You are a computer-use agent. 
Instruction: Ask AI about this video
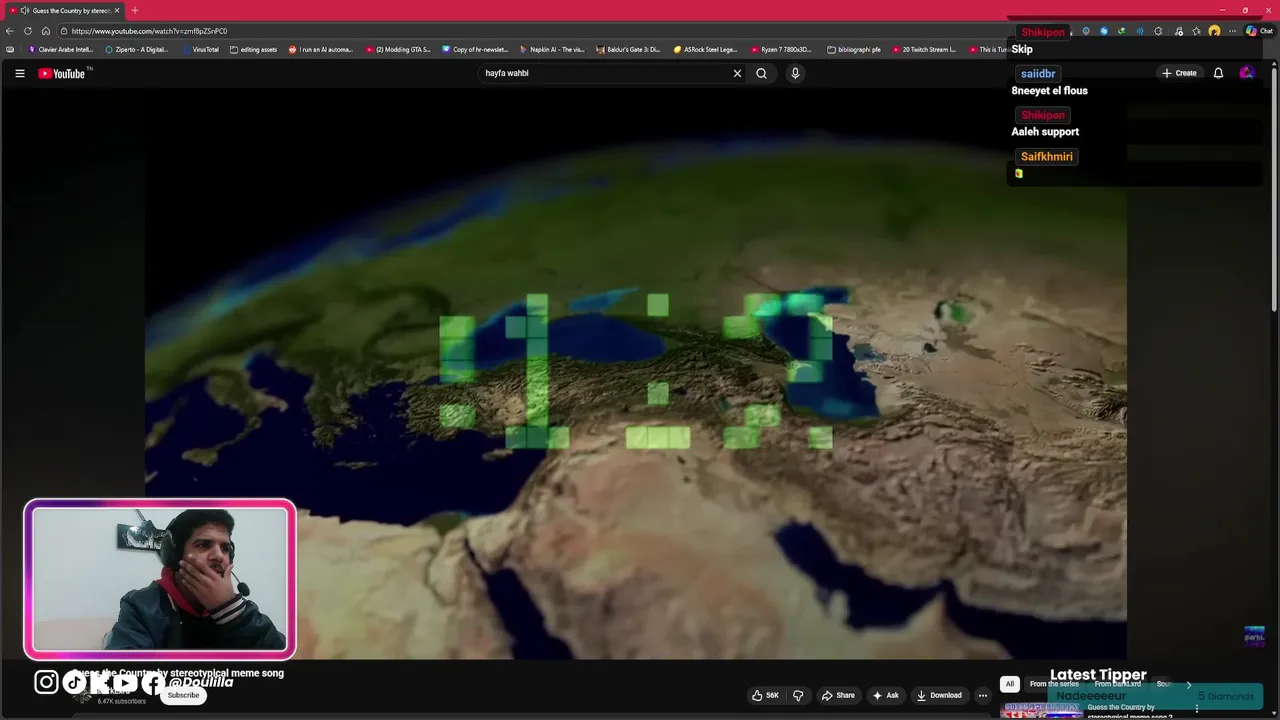[x=885, y=695]
